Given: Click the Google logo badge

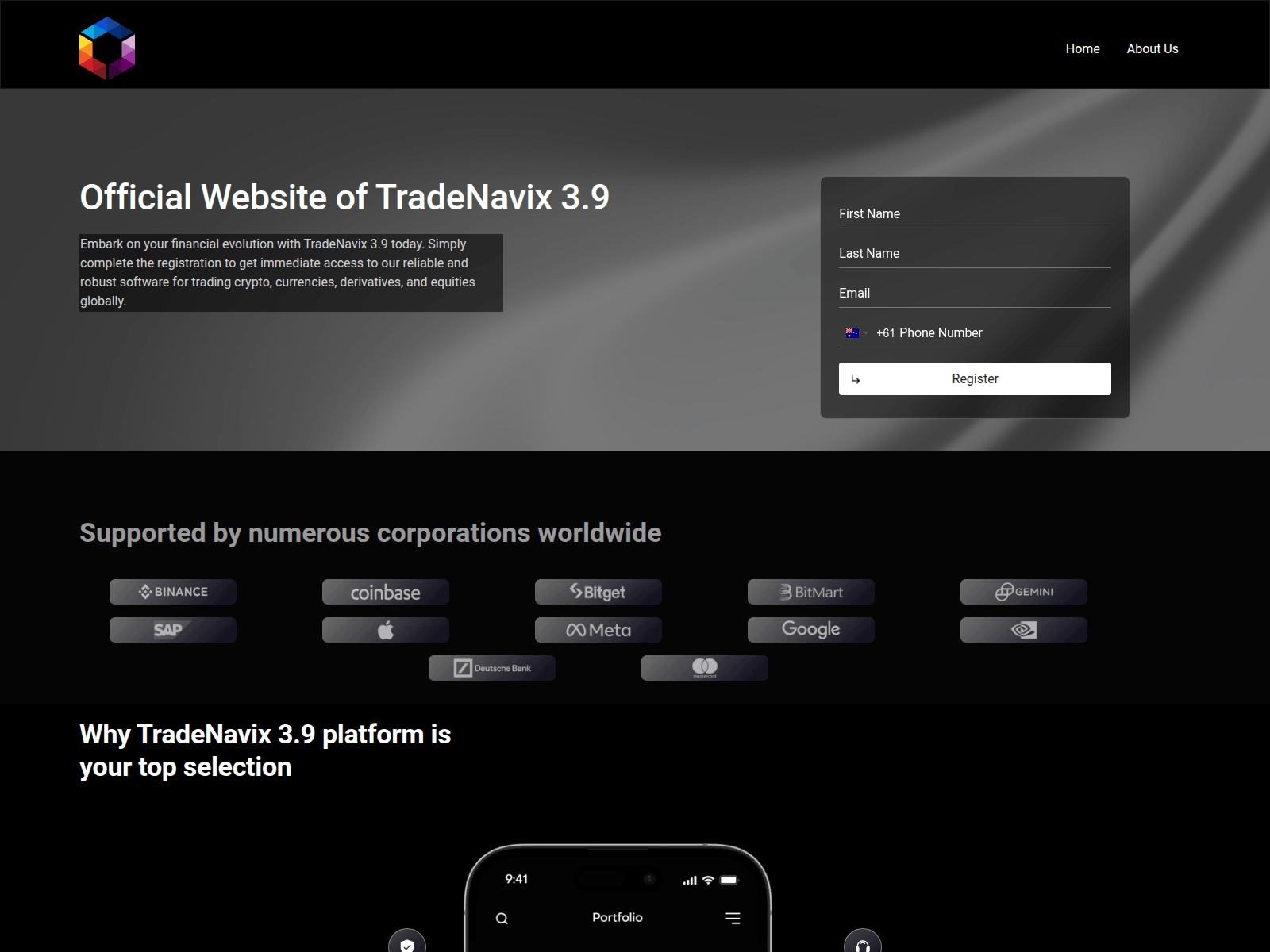Looking at the screenshot, I should pos(811,630).
